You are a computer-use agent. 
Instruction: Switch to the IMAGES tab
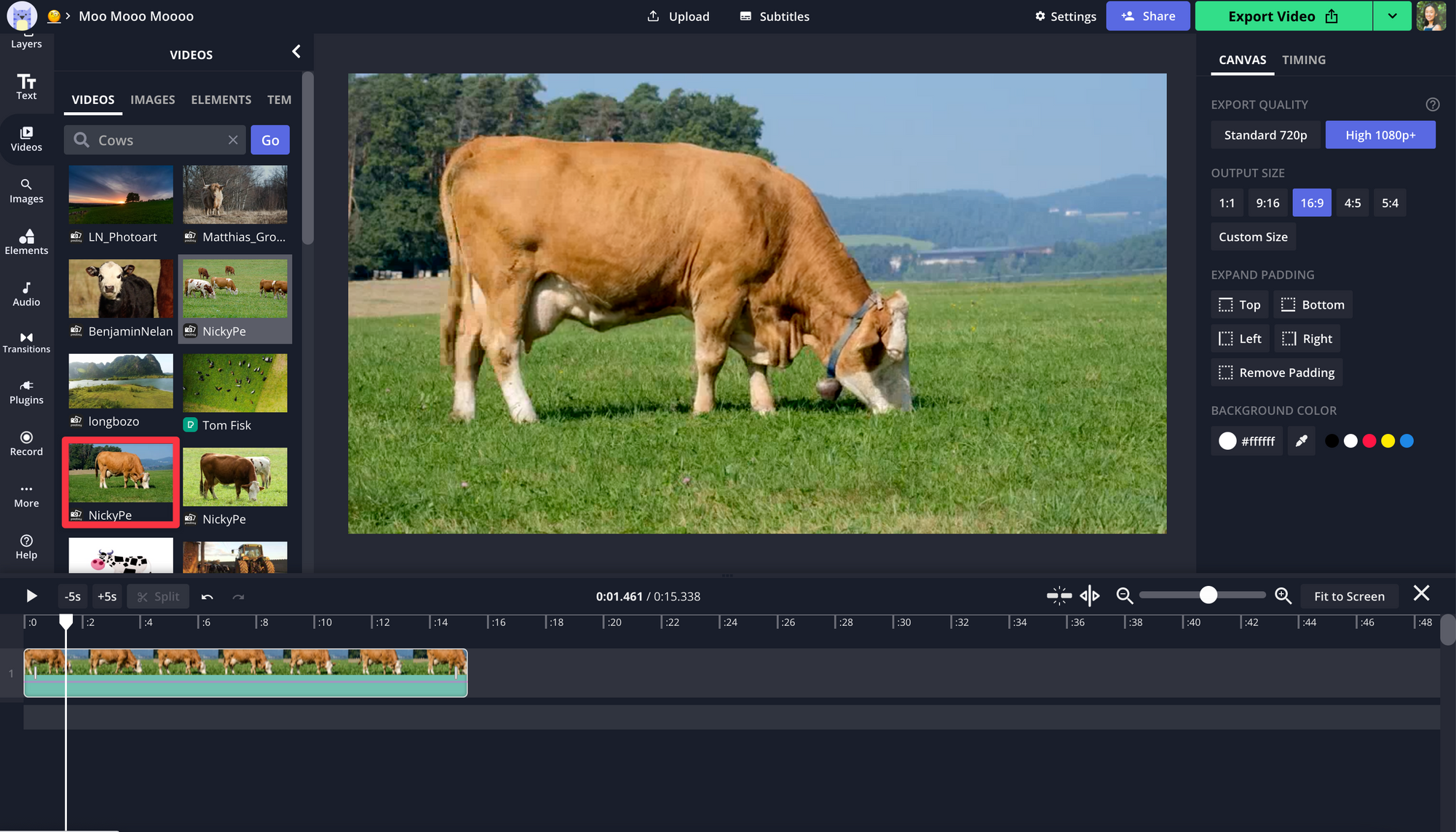pos(152,100)
